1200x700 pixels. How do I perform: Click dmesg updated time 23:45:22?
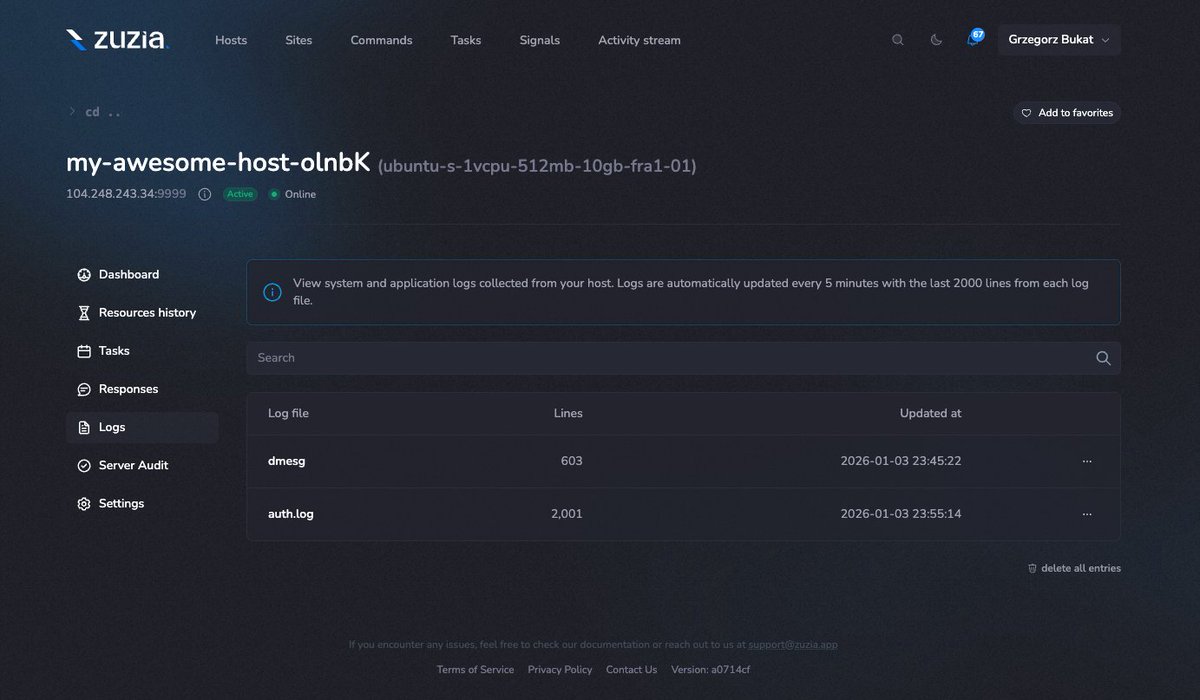pos(901,461)
